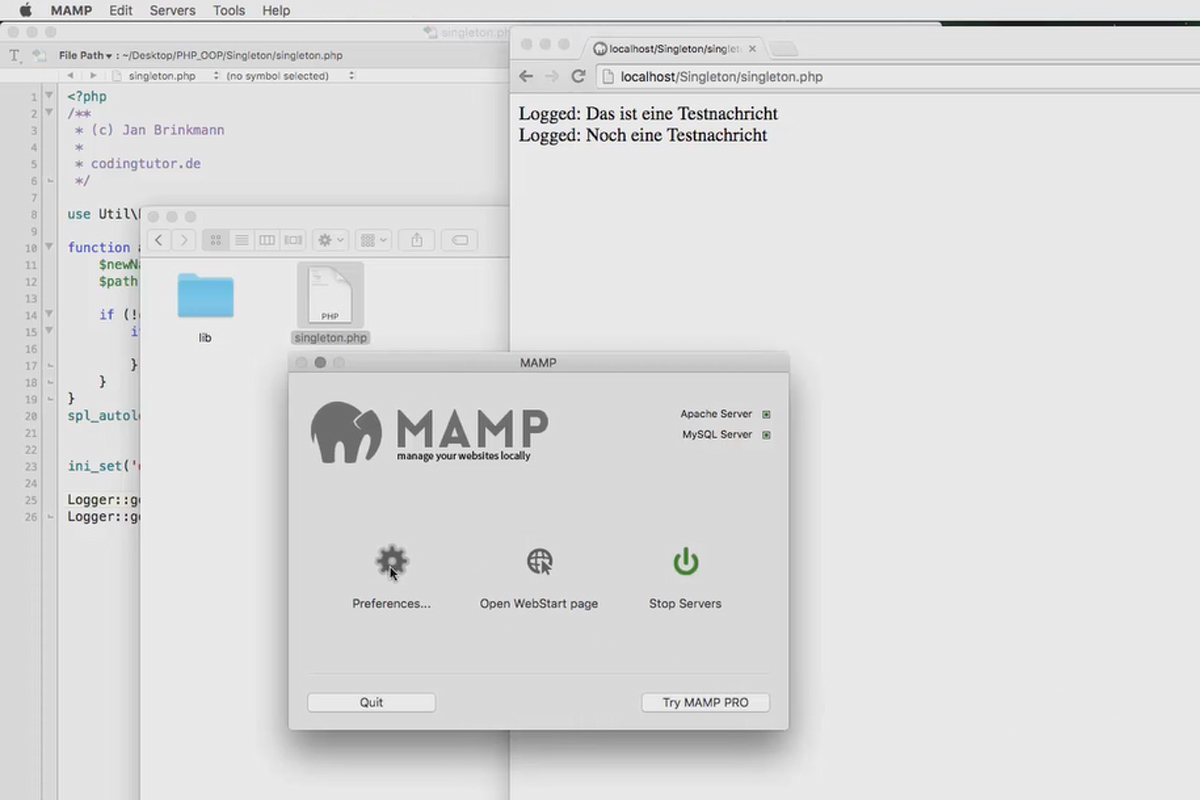The width and height of the screenshot is (1200, 800).
Task: Click the Stop Servers label
Action: click(x=685, y=604)
